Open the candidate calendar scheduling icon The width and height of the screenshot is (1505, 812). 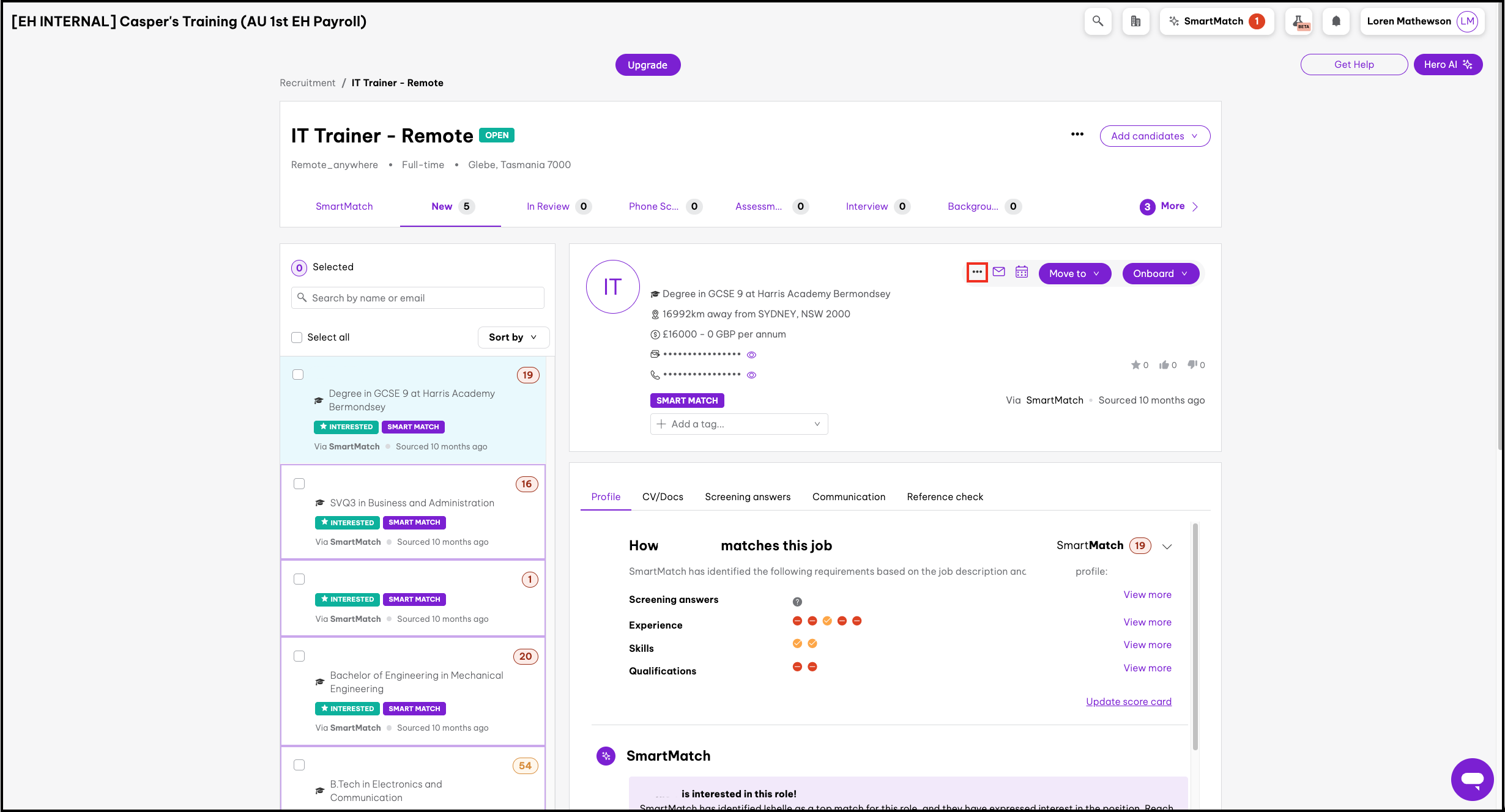[1022, 272]
